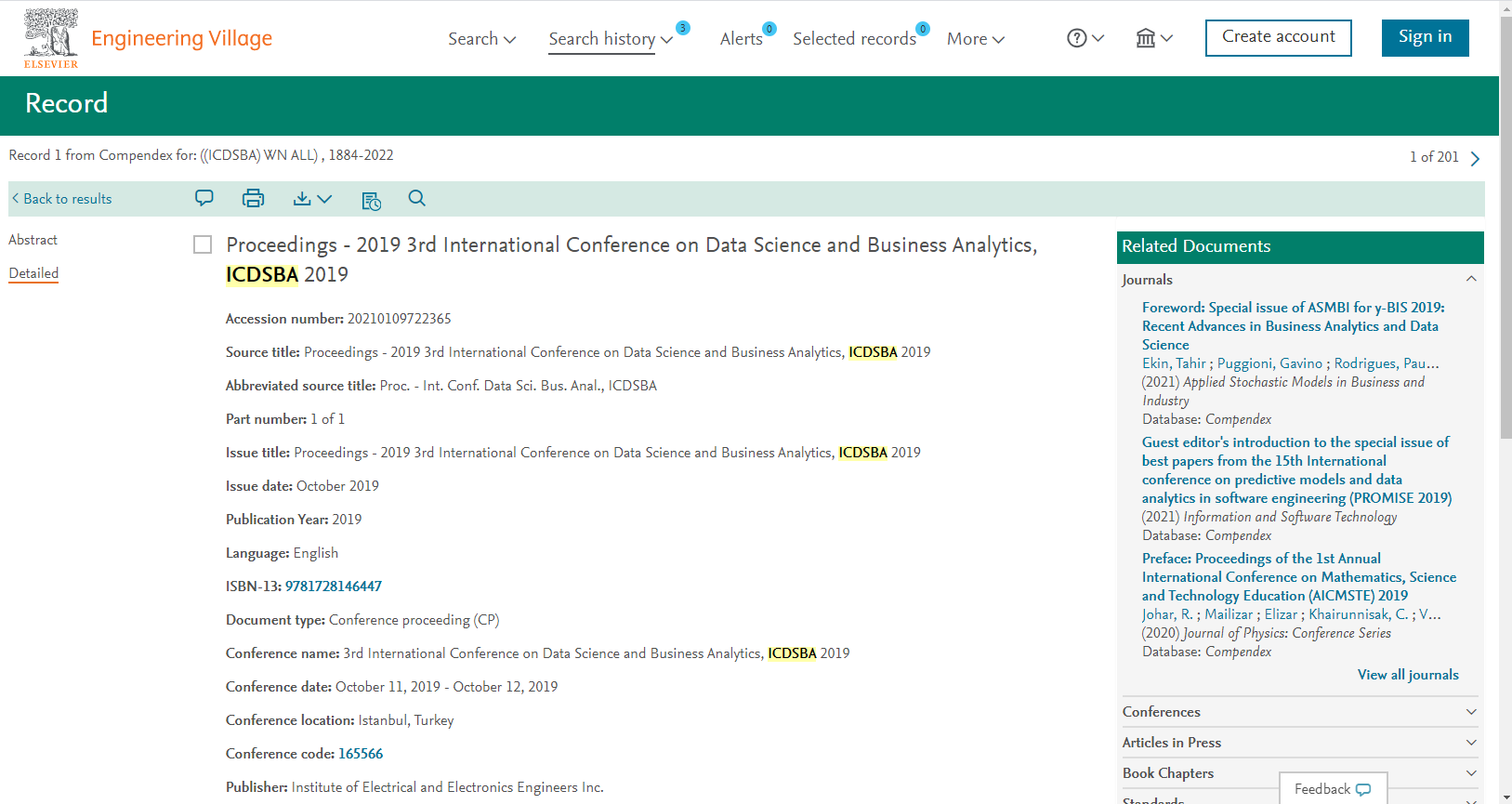Open the download options arrow

(324, 198)
